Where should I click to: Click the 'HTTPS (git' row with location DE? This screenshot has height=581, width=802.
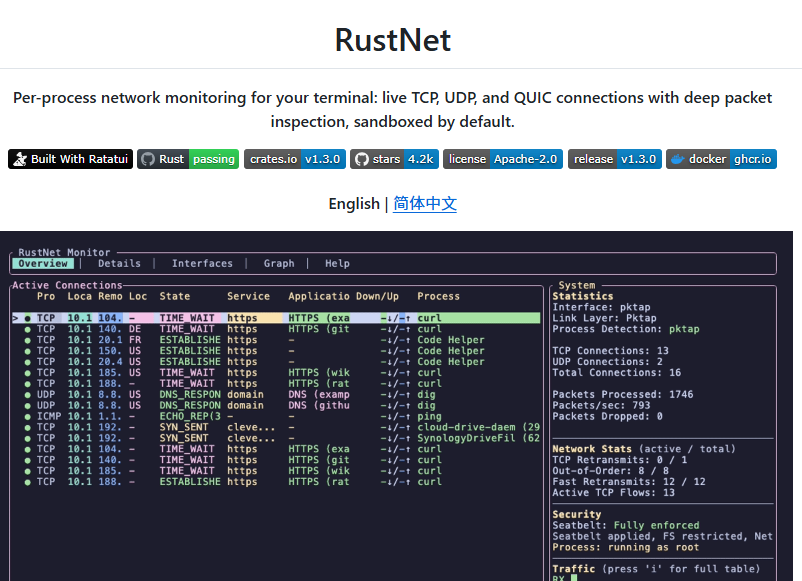(x=276, y=329)
